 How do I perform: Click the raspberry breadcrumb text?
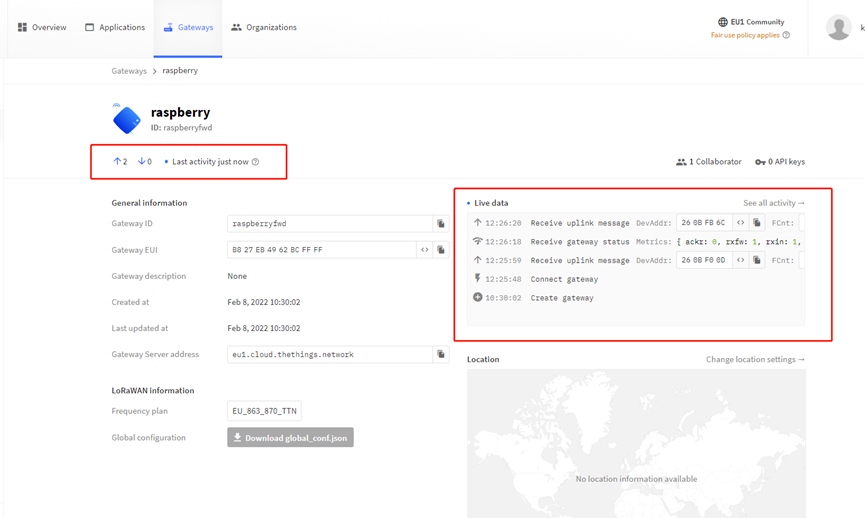[x=180, y=71]
